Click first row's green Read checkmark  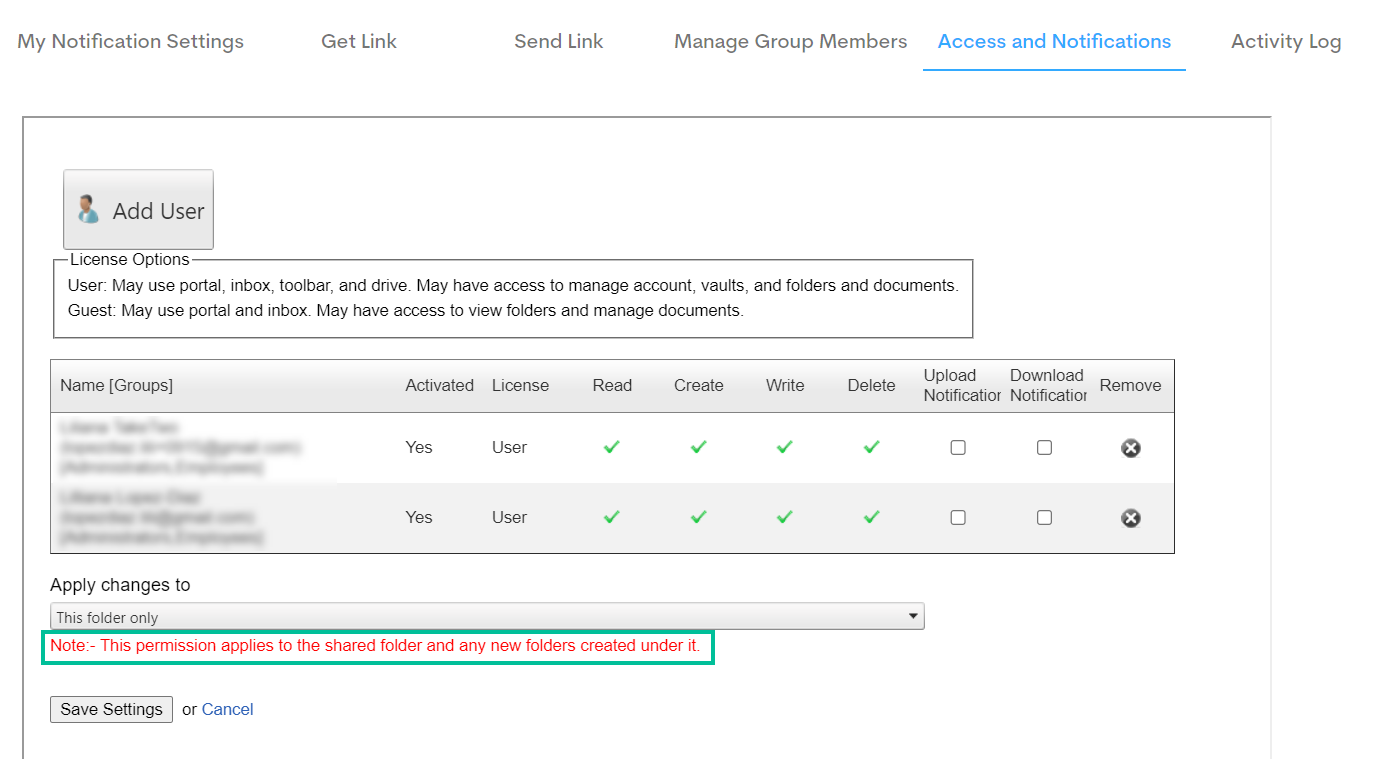[x=612, y=447]
